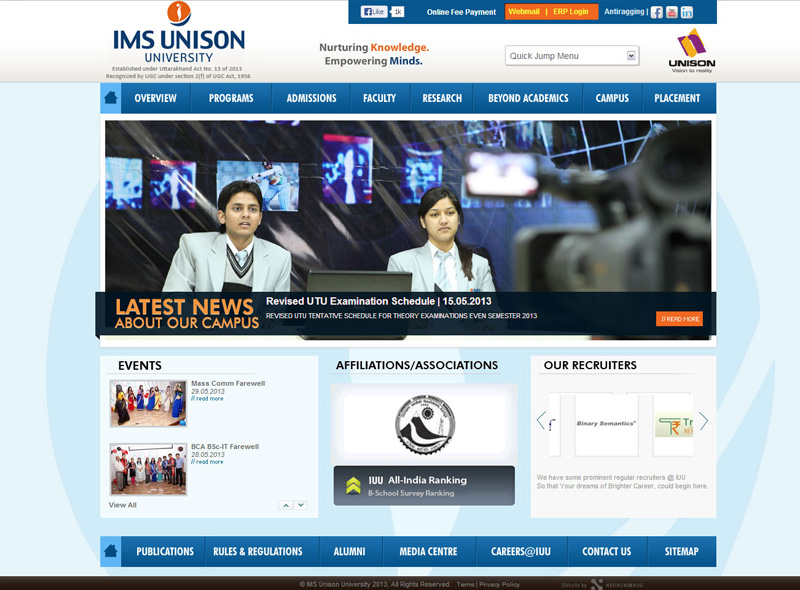Open the BCA BSc-IT Farewell event thumbnail

click(148, 469)
